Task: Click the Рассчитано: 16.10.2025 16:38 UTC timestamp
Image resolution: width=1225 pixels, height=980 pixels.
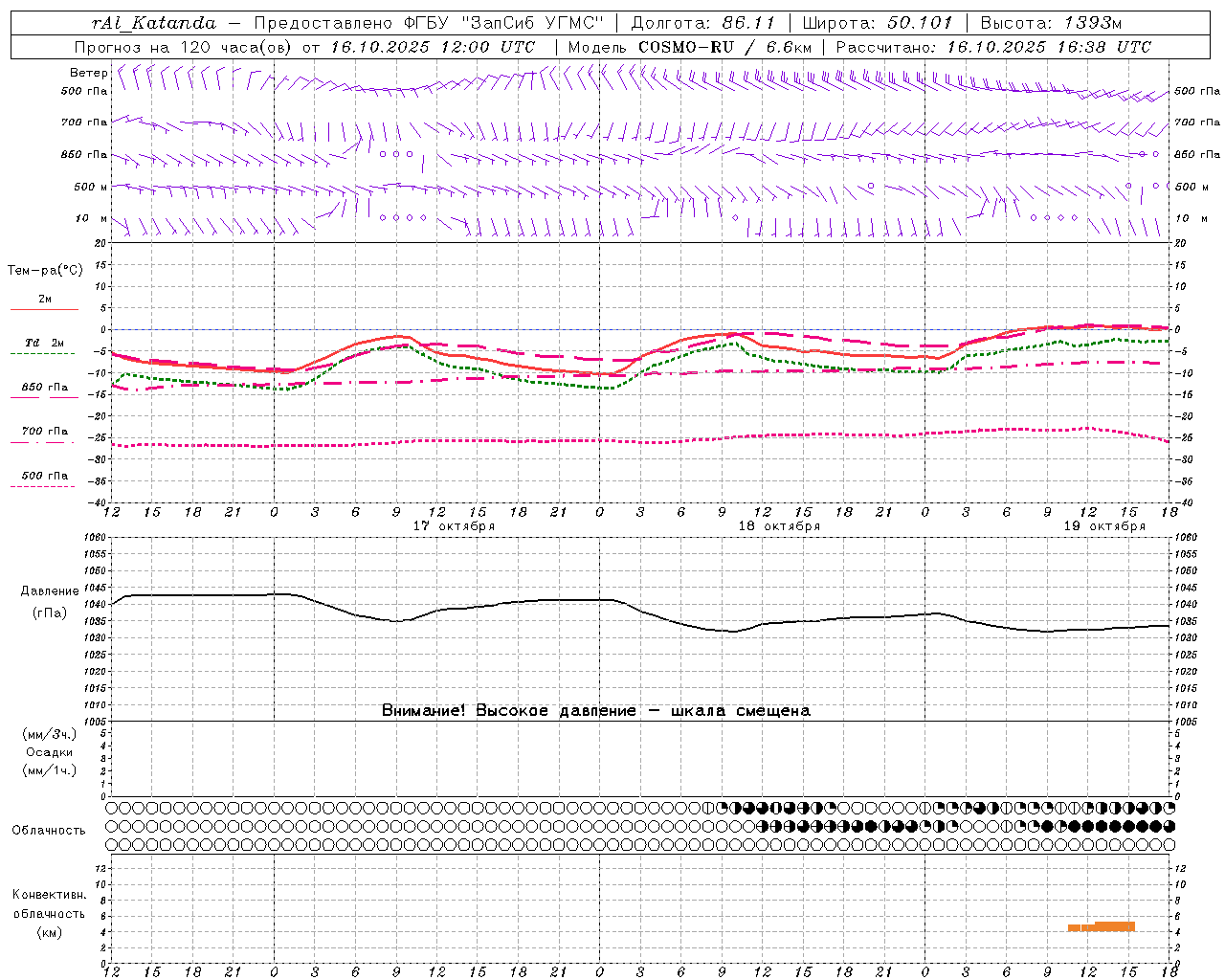Action: (993, 47)
